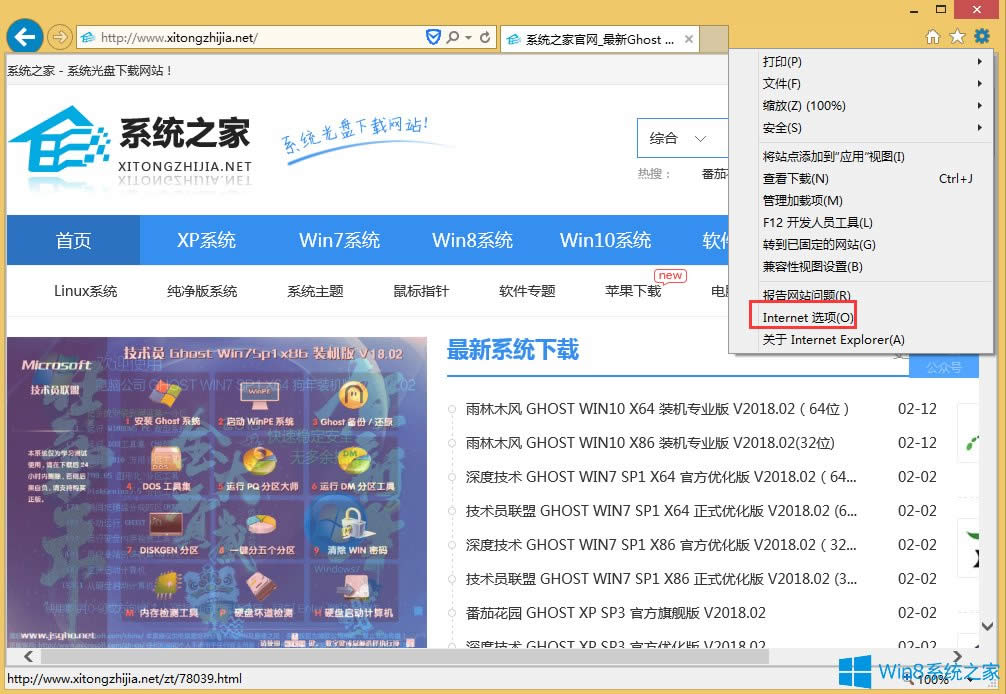
Task: Click the Tracking Protection shield icon
Action: pyautogui.click(x=433, y=36)
